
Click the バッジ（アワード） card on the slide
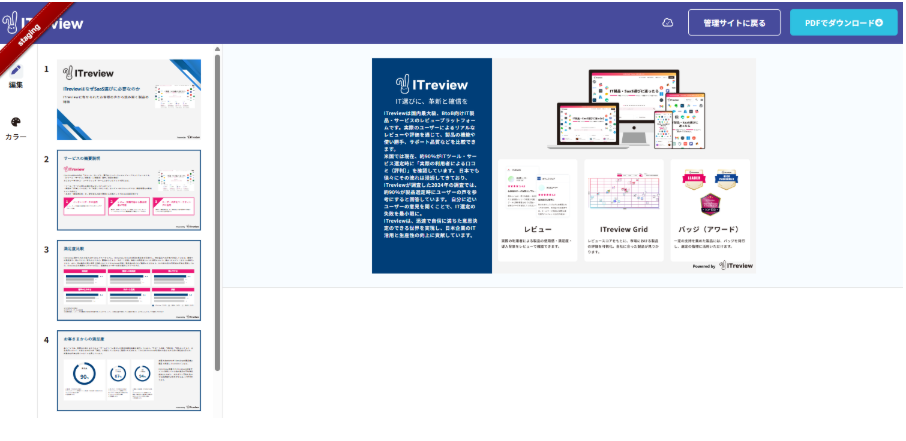(x=710, y=210)
